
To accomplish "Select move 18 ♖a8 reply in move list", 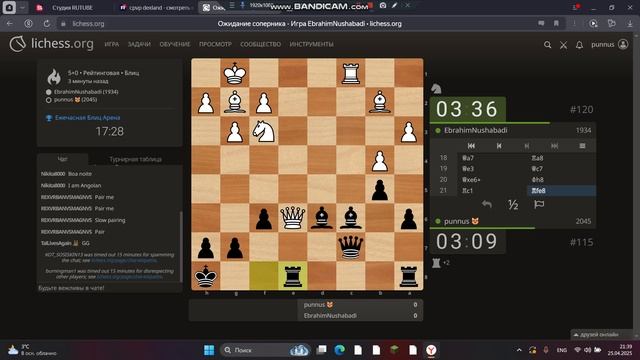I will coord(561,158).
